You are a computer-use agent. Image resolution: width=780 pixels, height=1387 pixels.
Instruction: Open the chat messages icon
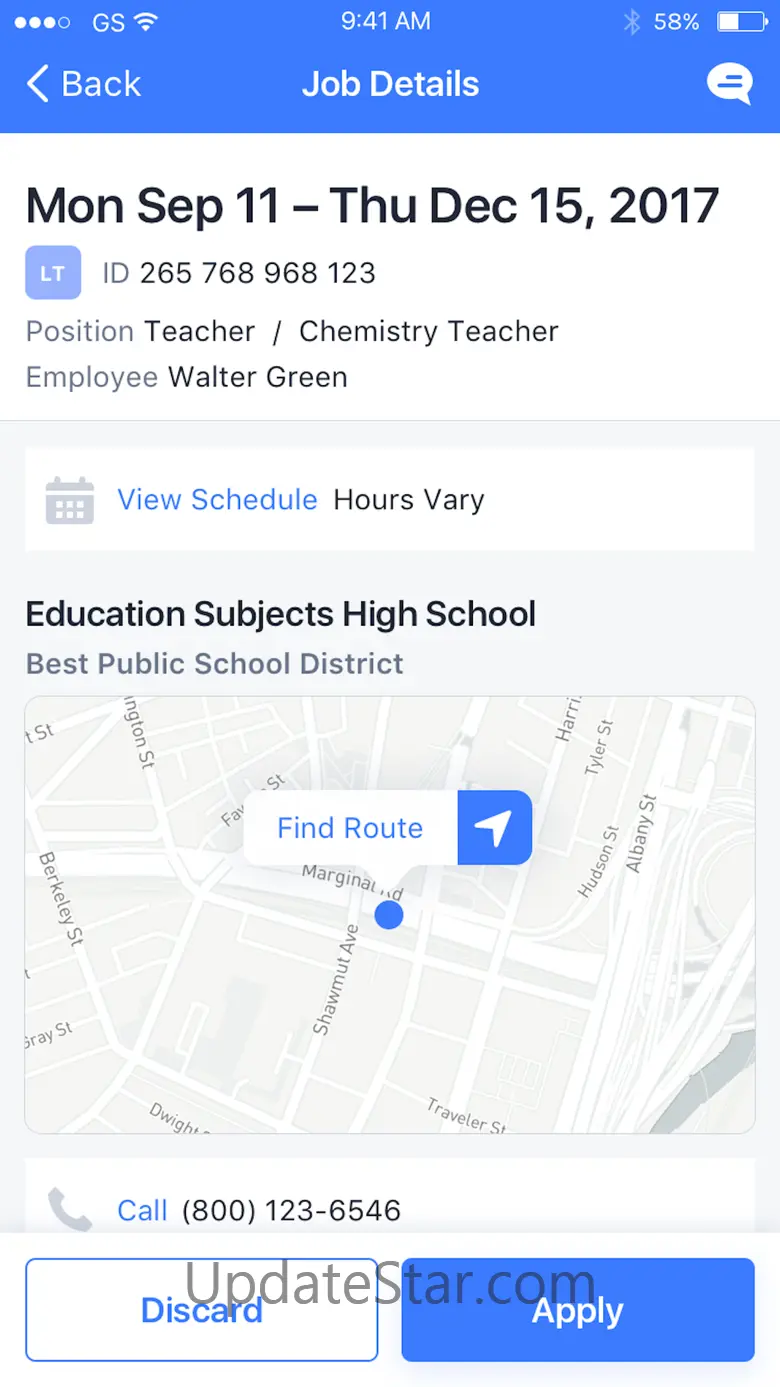pyautogui.click(x=729, y=84)
